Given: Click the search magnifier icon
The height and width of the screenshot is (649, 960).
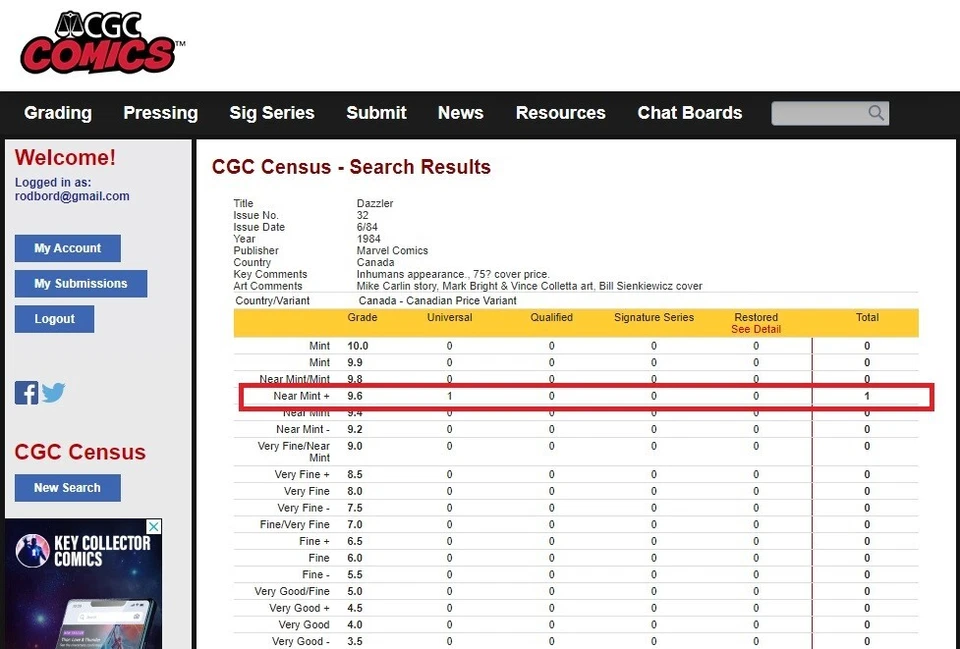Looking at the screenshot, I should 876,113.
